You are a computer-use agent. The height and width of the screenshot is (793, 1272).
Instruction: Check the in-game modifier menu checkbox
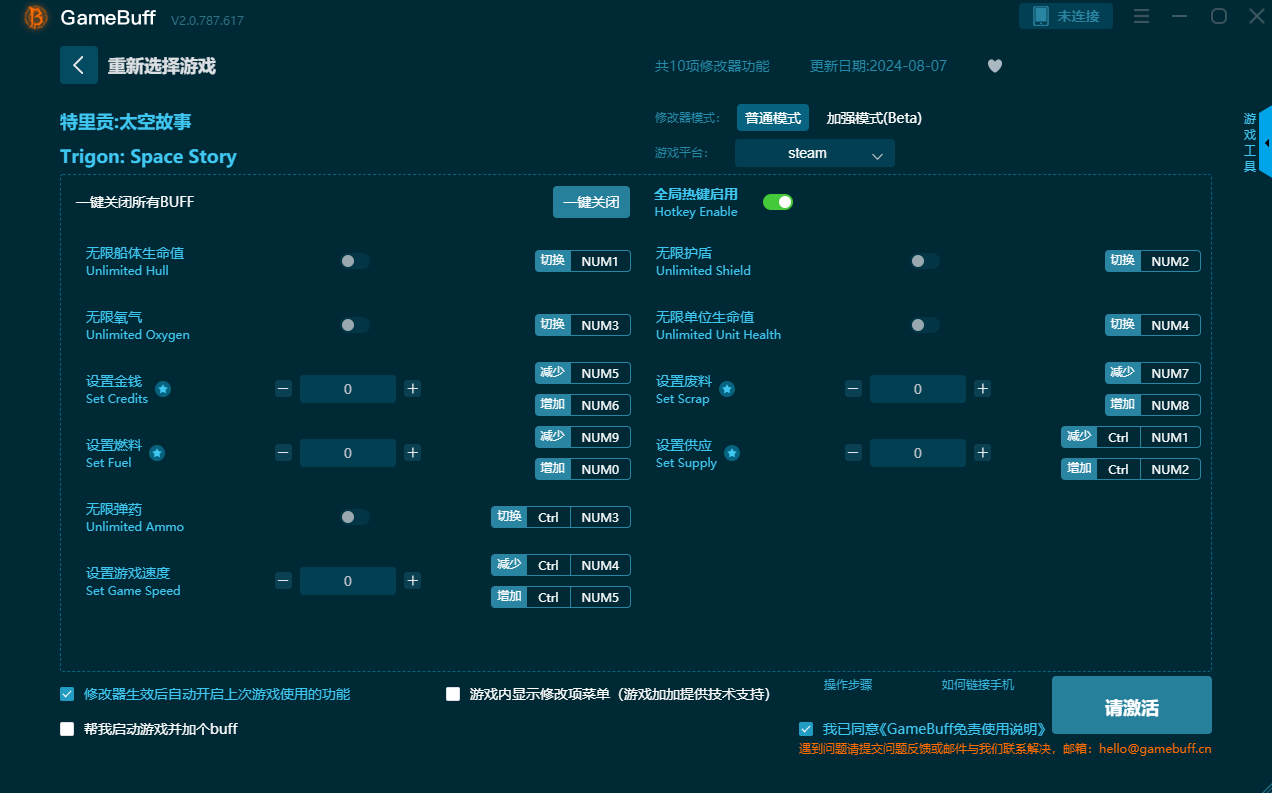[x=453, y=694]
